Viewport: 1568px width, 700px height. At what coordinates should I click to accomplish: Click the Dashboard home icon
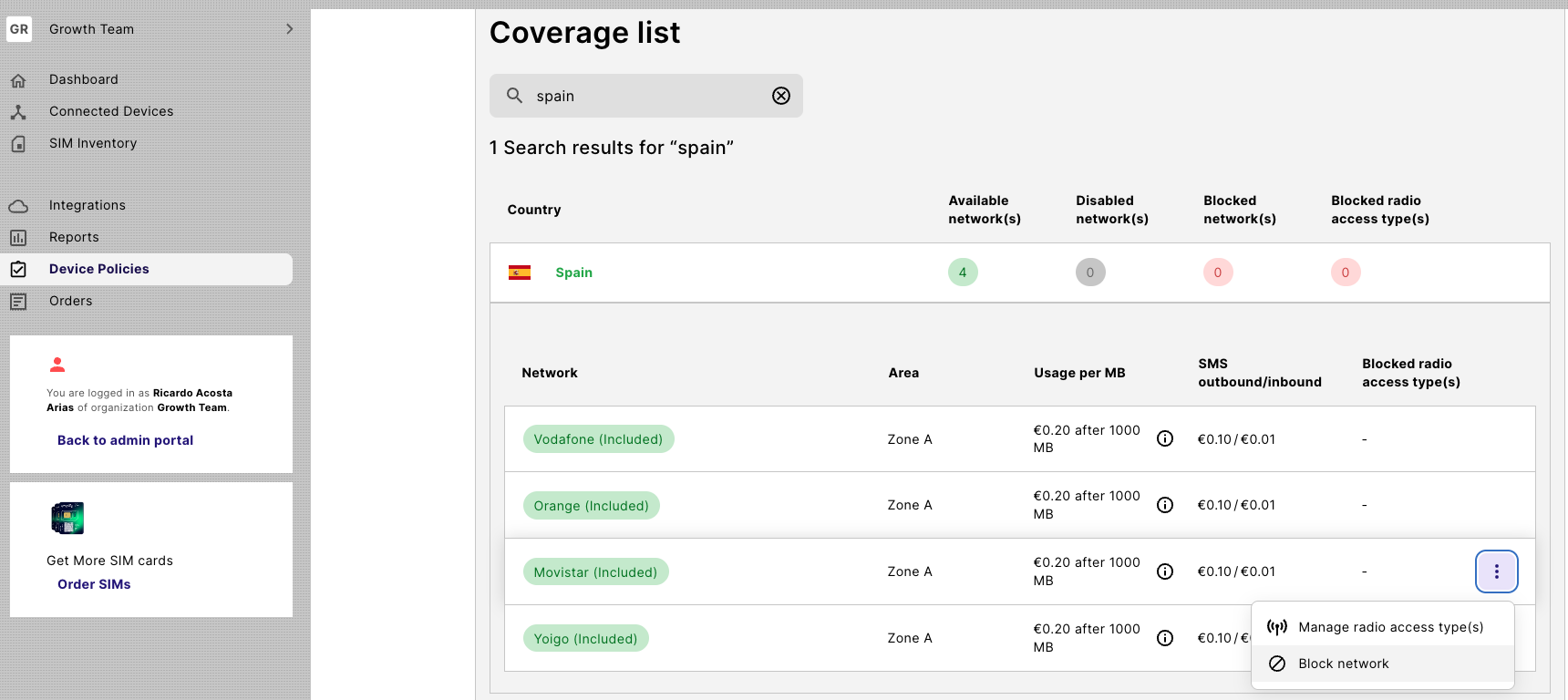click(x=18, y=80)
